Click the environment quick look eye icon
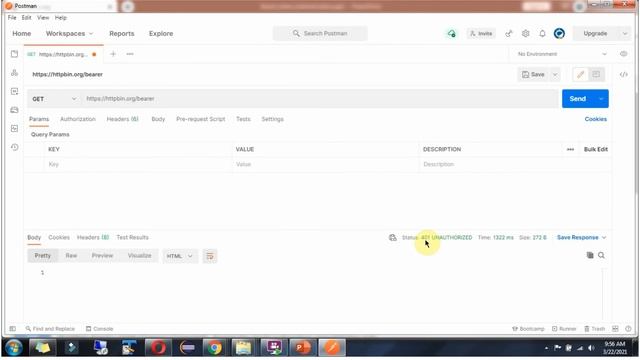This screenshot has height=360, width=640. coord(624,54)
